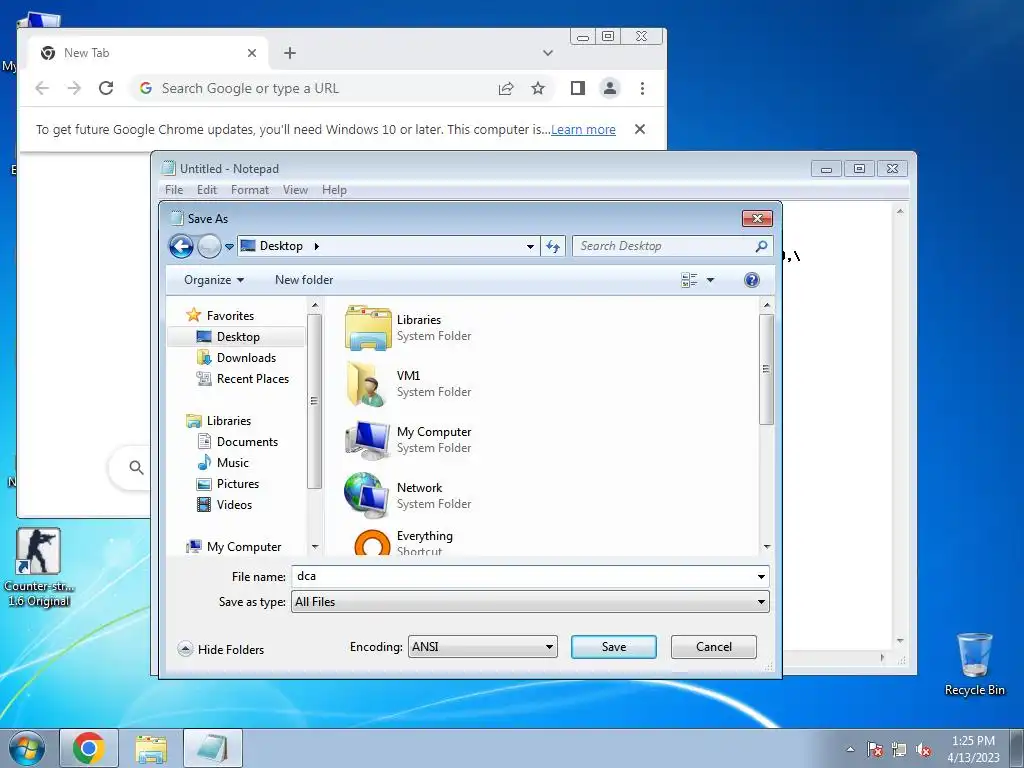Click the file list vertical scrollbar thumb
The width and height of the screenshot is (1024, 768).
[767, 370]
